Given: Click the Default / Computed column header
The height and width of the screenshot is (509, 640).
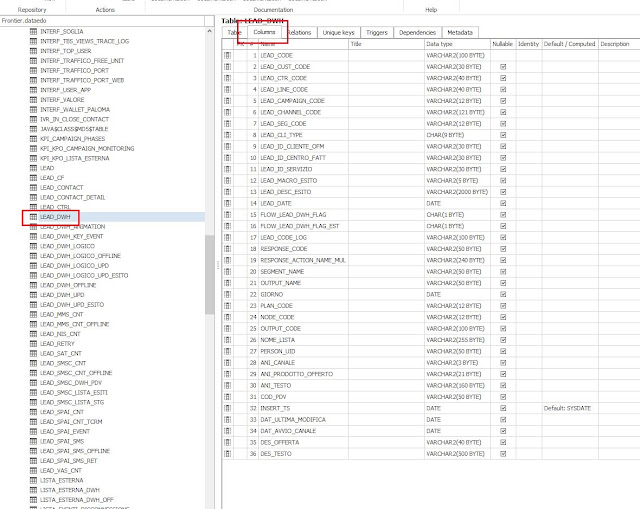Looking at the screenshot, I should pyautogui.click(x=570, y=44).
